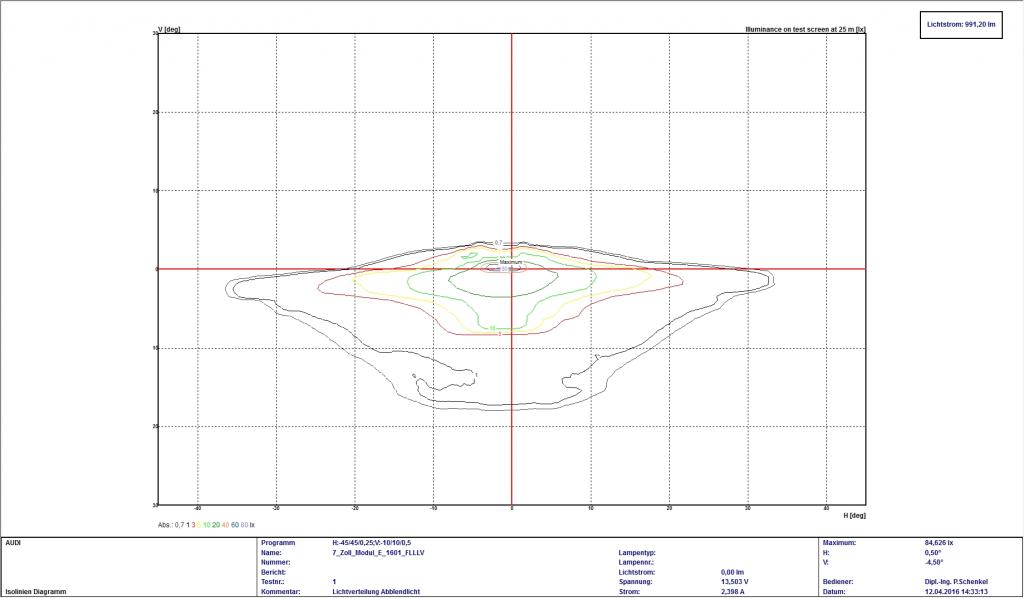Click the Illuminance on test screen title
This screenshot has width=1024, height=598.
805,30
